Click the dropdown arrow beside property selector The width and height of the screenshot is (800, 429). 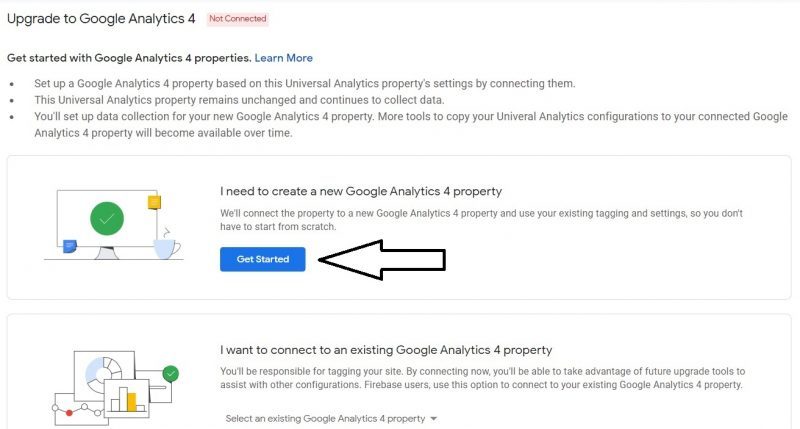click(434, 419)
